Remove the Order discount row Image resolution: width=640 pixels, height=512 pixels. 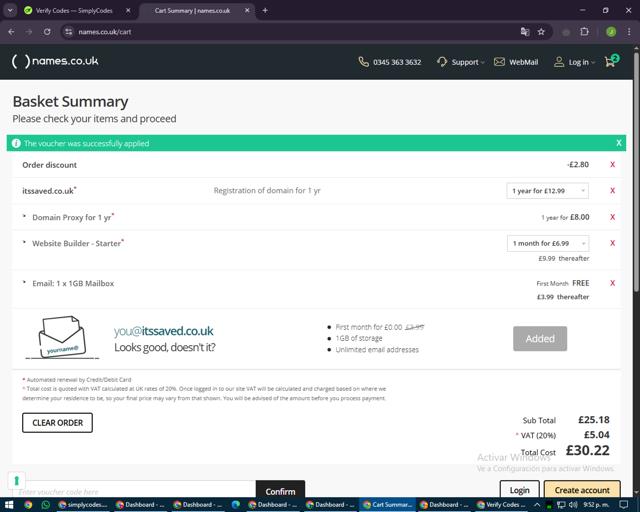(x=612, y=165)
